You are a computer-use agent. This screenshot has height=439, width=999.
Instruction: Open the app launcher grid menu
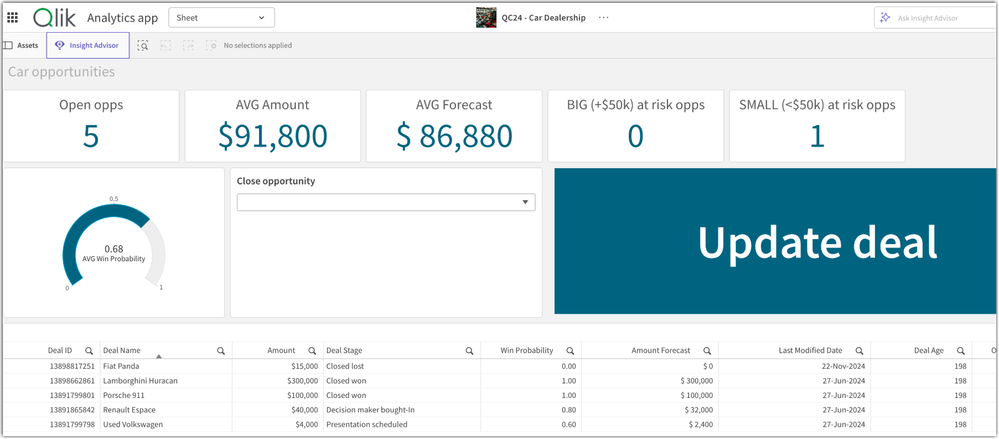tap(12, 17)
